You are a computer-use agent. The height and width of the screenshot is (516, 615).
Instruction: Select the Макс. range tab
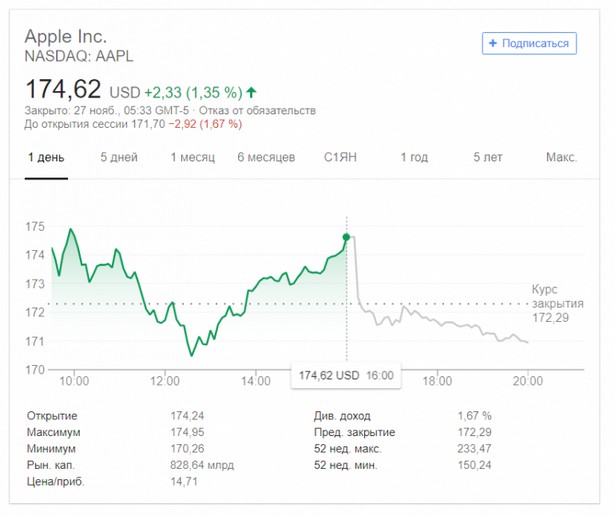561,158
